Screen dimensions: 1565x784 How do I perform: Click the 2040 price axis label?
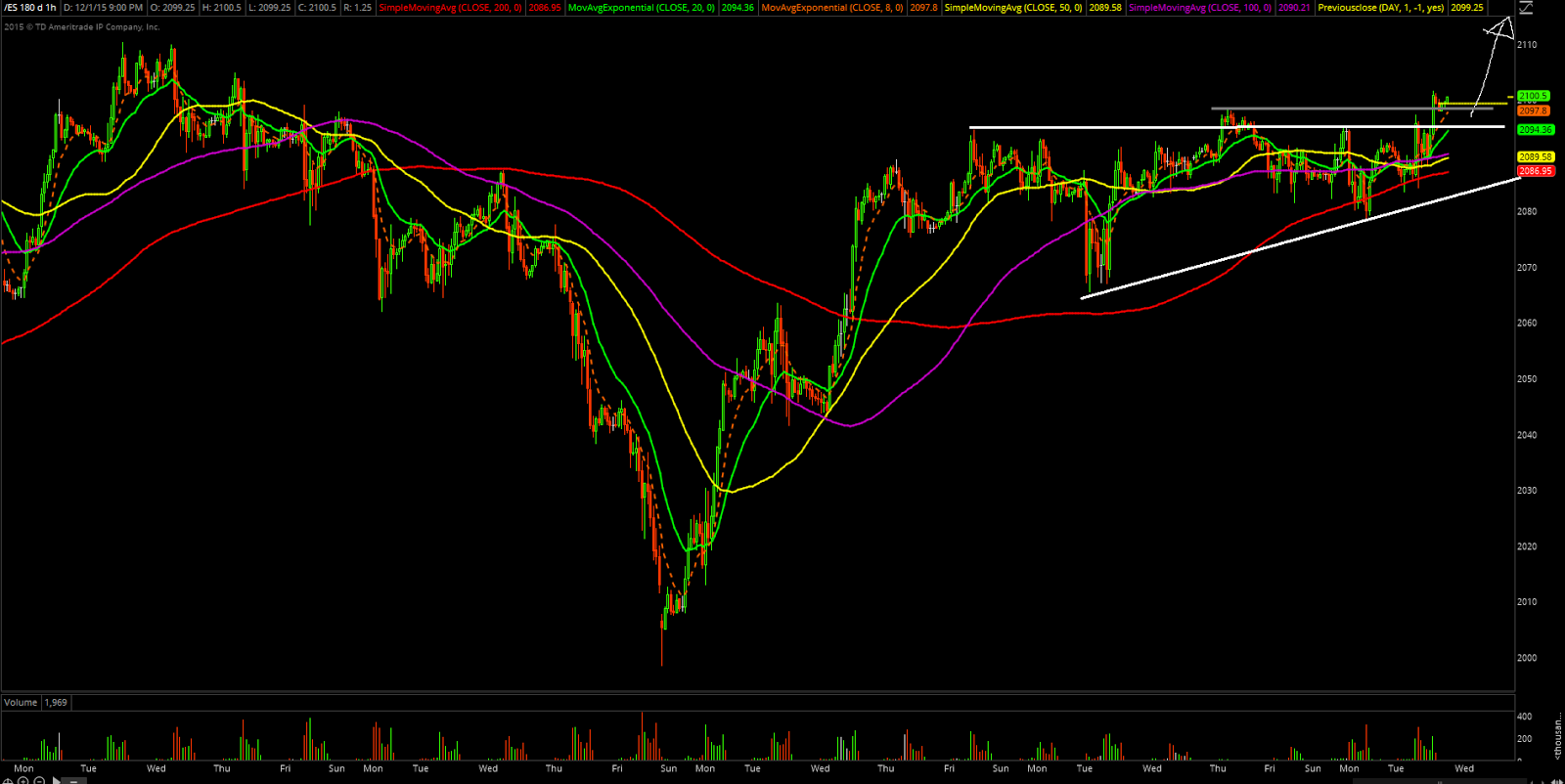[1527, 435]
